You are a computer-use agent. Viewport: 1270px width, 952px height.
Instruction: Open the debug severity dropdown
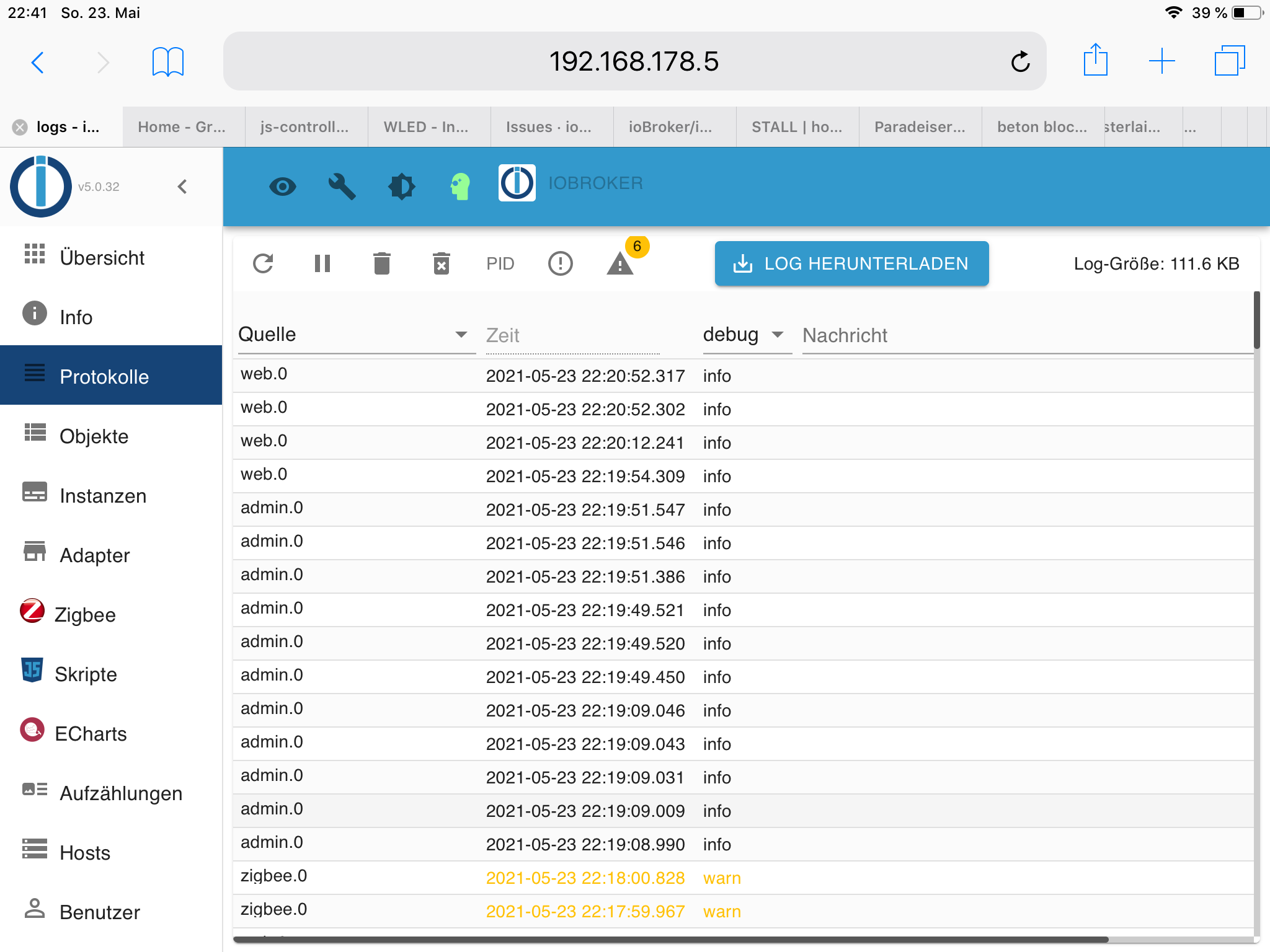[x=747, y=334]
